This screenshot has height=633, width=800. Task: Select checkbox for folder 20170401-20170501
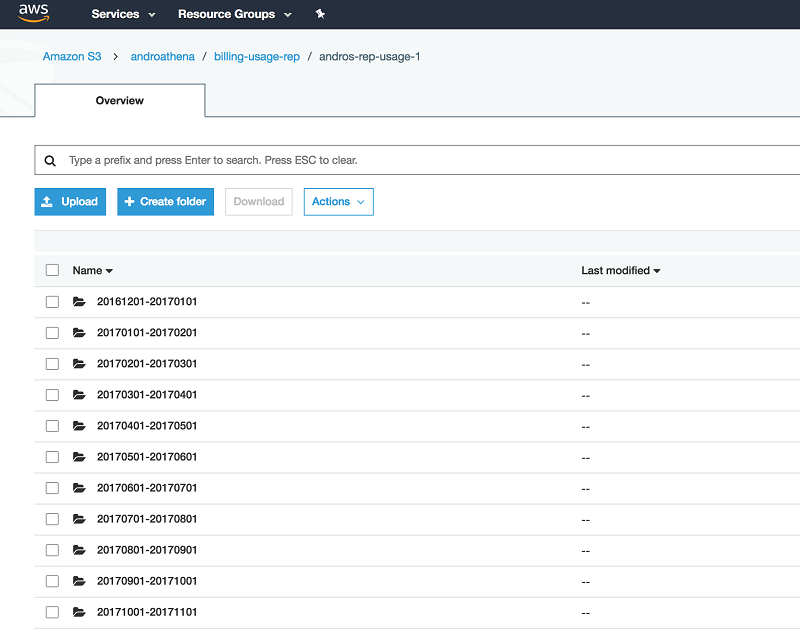click(x=52, y=426)
